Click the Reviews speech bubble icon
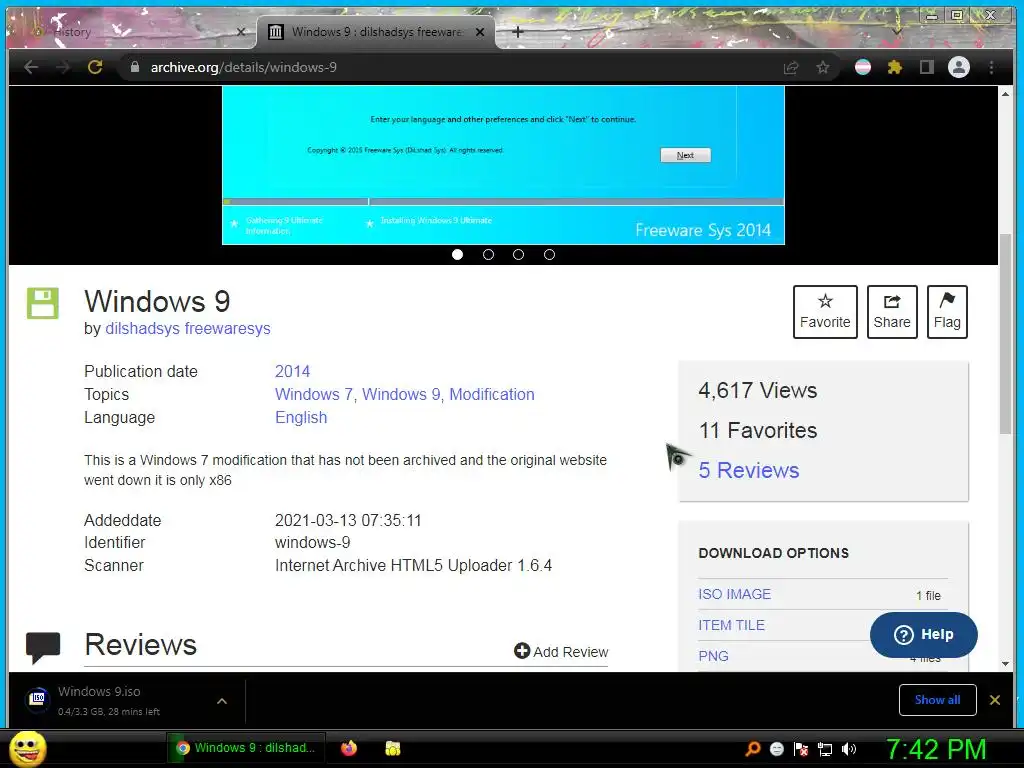 point(43,647)
